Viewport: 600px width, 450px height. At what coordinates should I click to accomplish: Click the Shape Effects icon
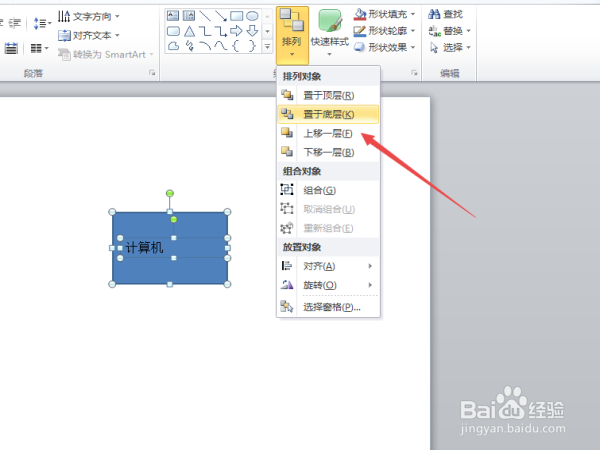360,47
